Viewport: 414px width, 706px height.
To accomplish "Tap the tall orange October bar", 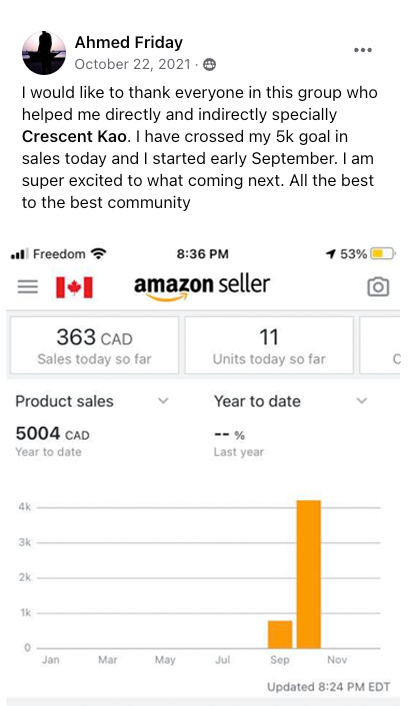I will pyautogui.click(x=309, y=574).
